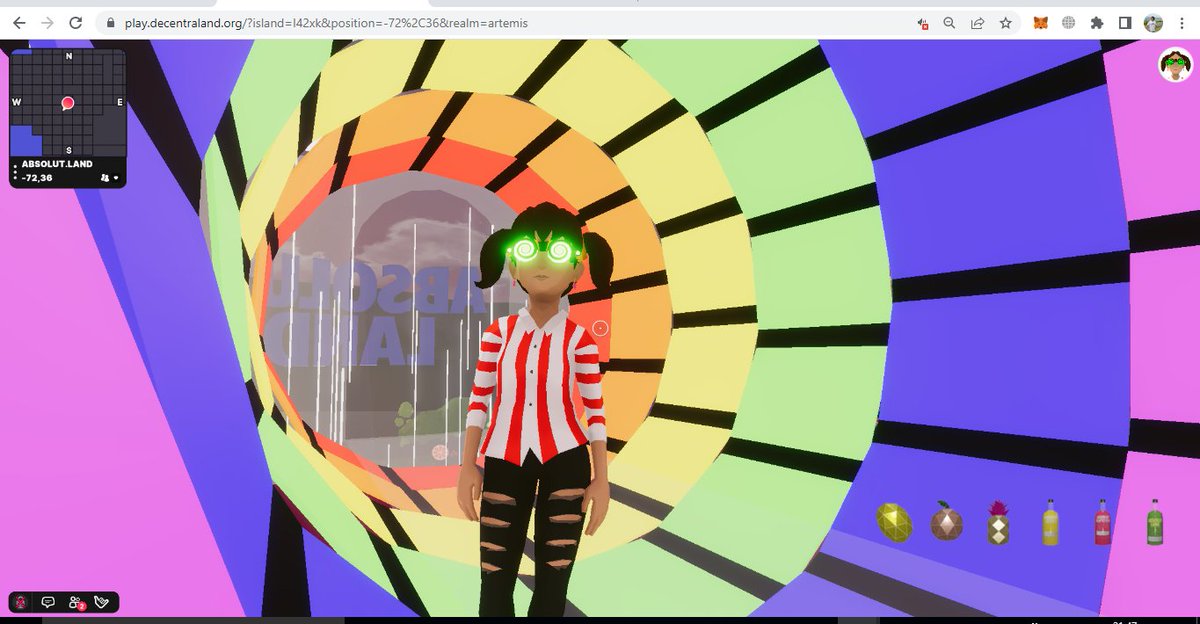The image size is (1200, 624).
Task: Reload the Decentraland page
Action: pos(75,22)
